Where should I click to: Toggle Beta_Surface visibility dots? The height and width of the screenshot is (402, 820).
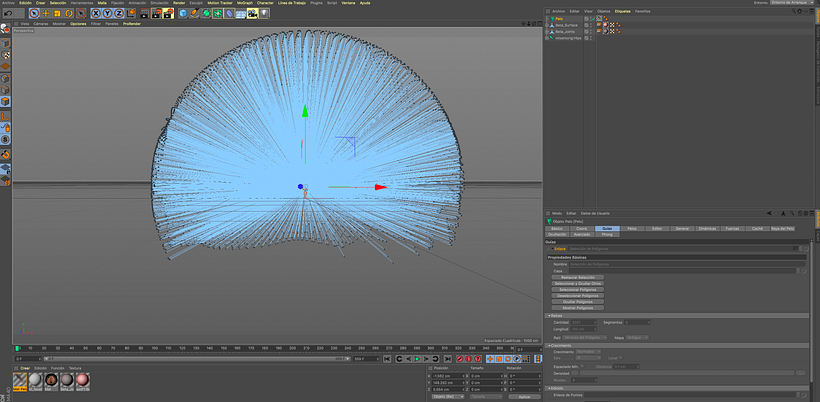pos(591,25)
